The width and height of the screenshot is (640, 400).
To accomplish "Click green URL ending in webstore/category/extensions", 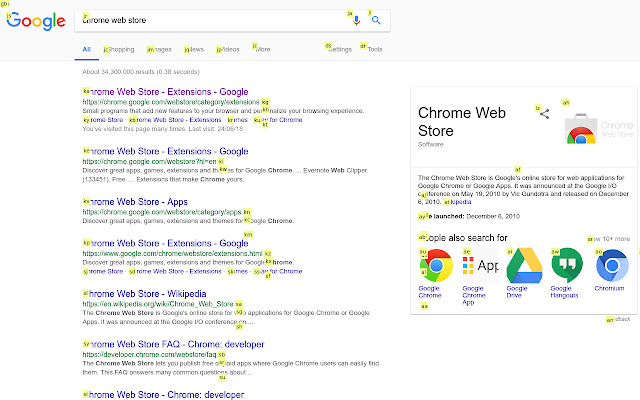I will pos(171,102).
